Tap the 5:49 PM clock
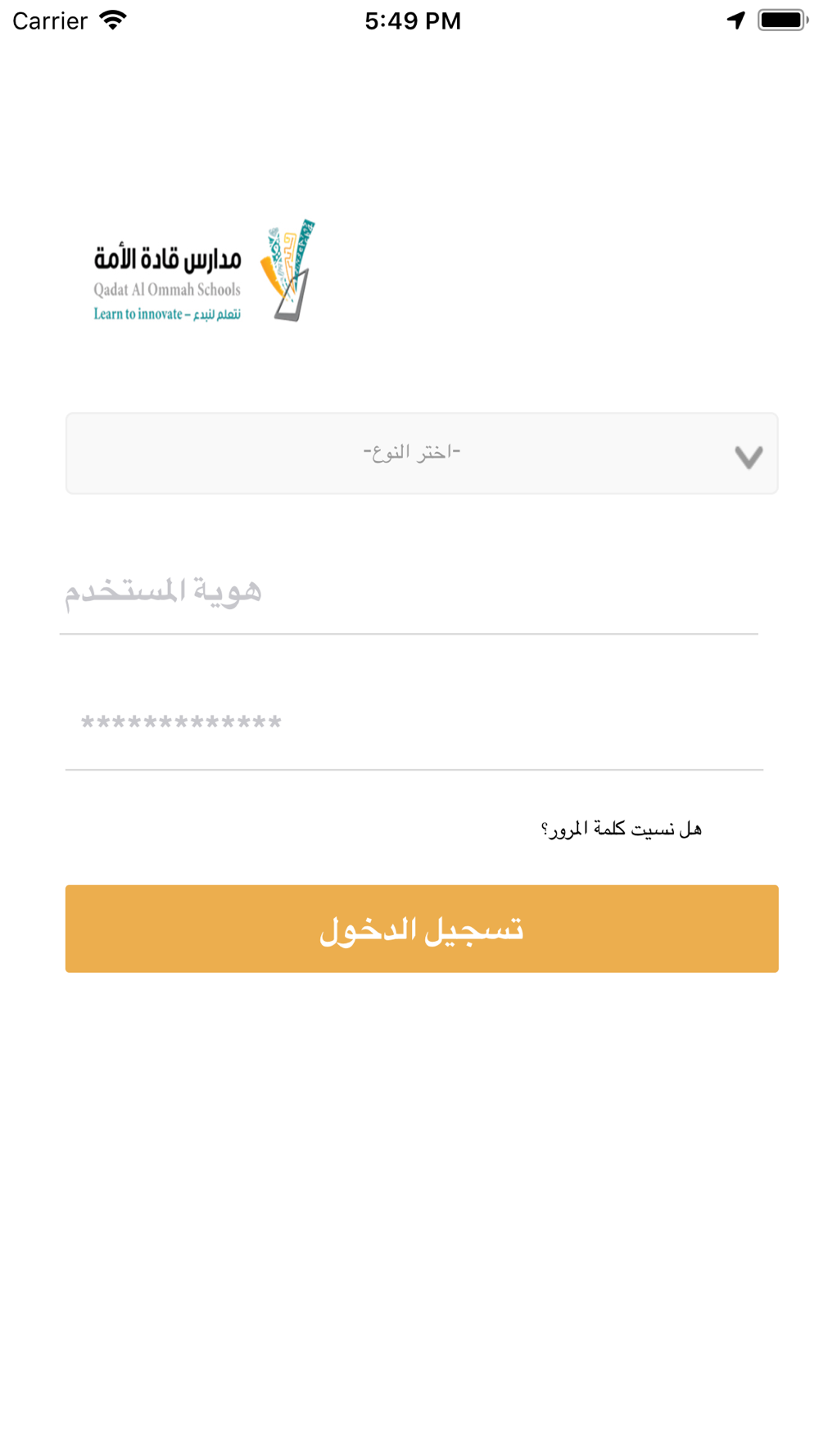819x1456 pixels. (x=413, y=20)
